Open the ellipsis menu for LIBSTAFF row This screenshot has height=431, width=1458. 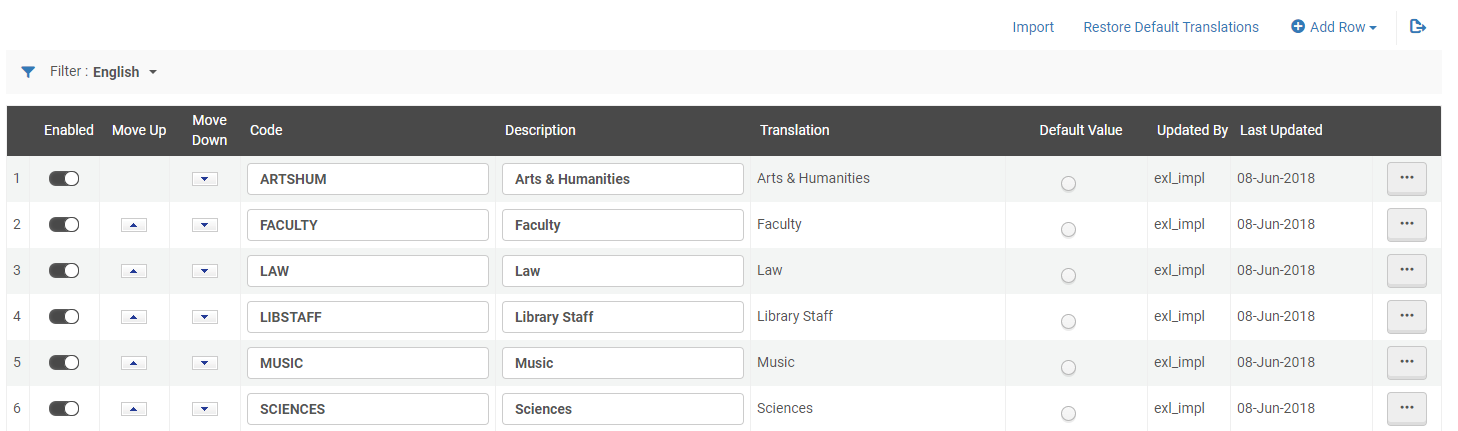(x=1406, y=316)
